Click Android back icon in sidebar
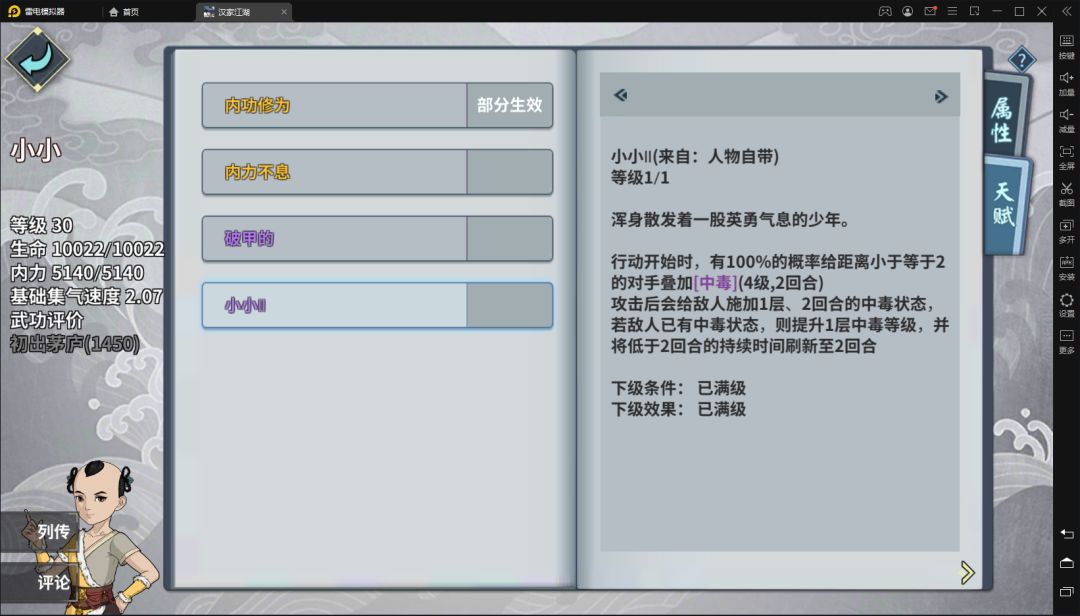 pos(1066,534)
